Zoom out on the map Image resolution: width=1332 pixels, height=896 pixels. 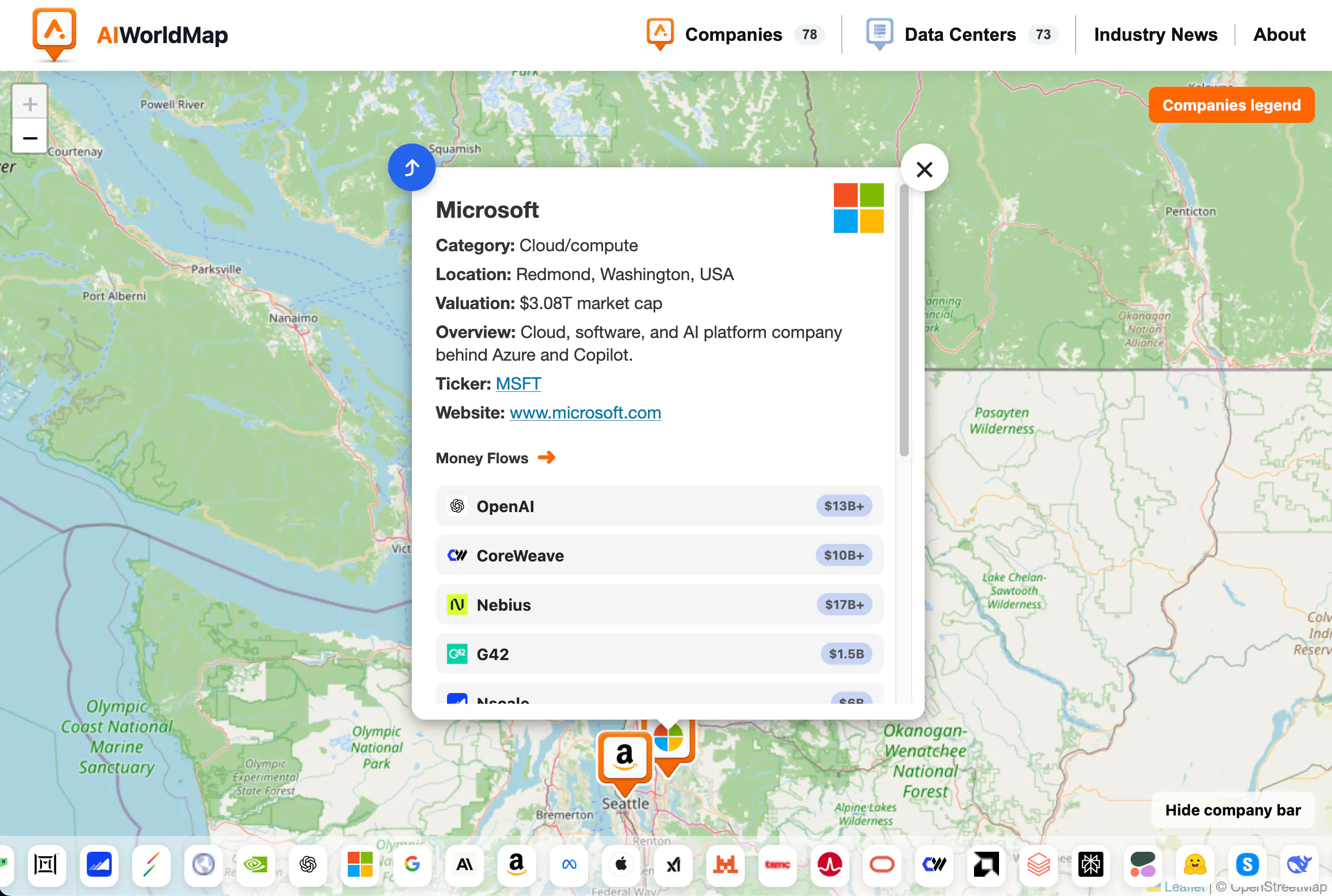29,137
